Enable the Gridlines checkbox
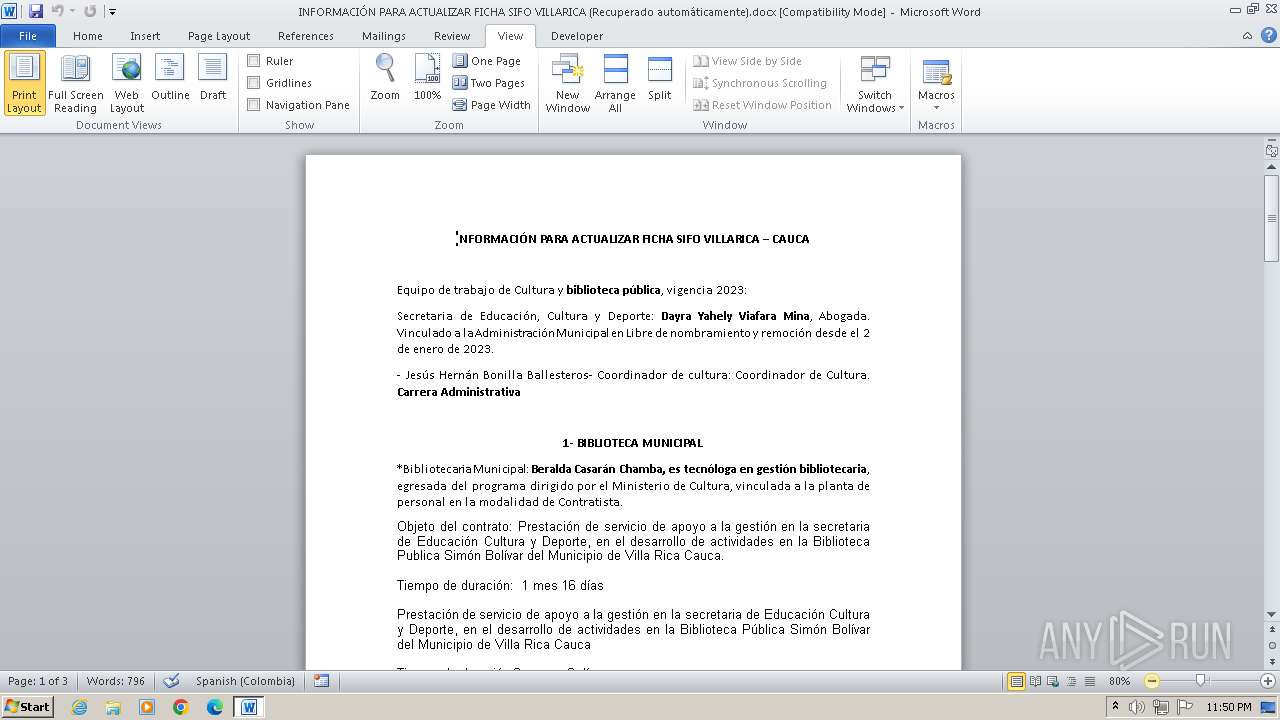 254,83
